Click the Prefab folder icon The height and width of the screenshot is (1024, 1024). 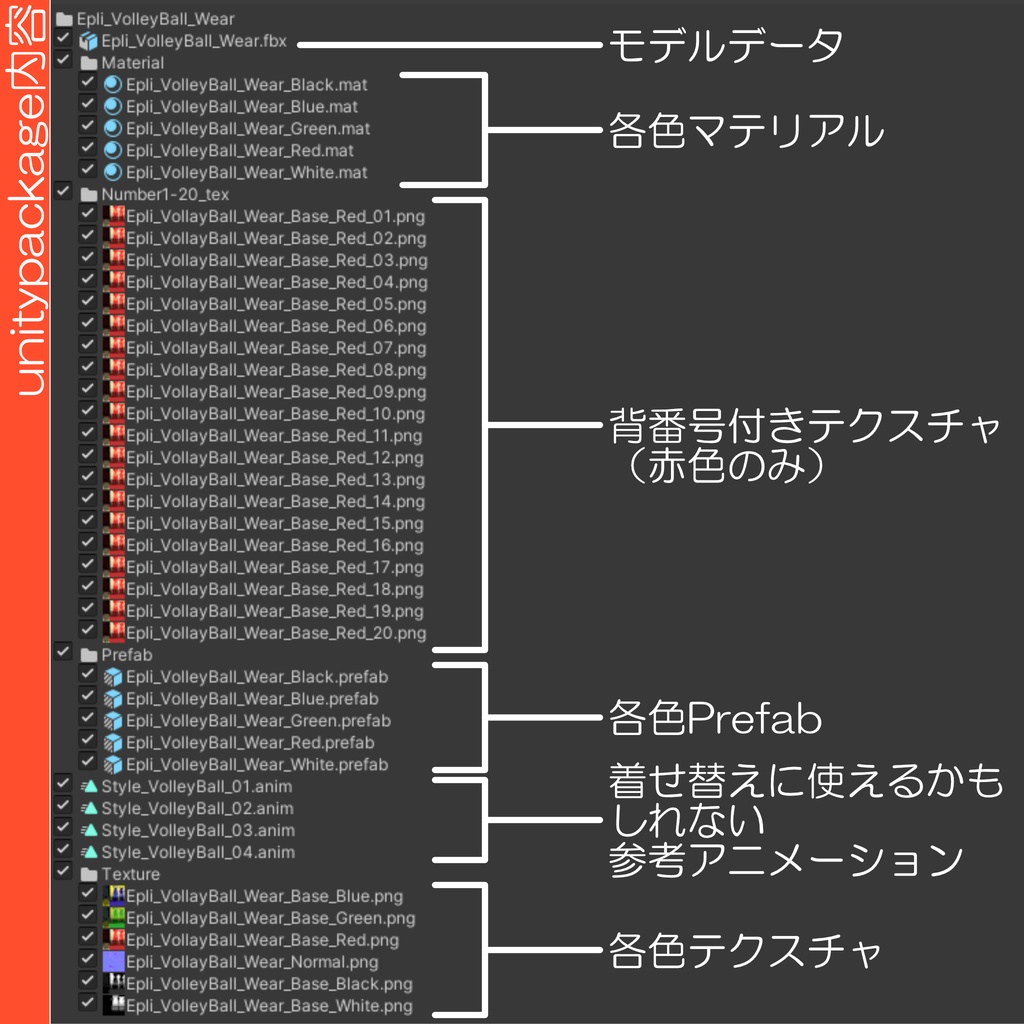[x=87, y=654]
